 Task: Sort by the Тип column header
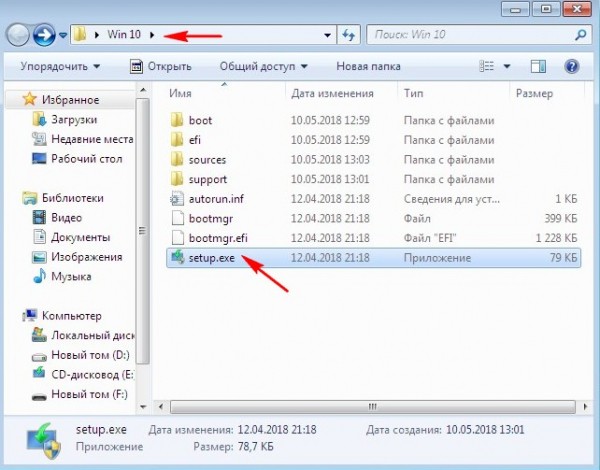[413, 93]
